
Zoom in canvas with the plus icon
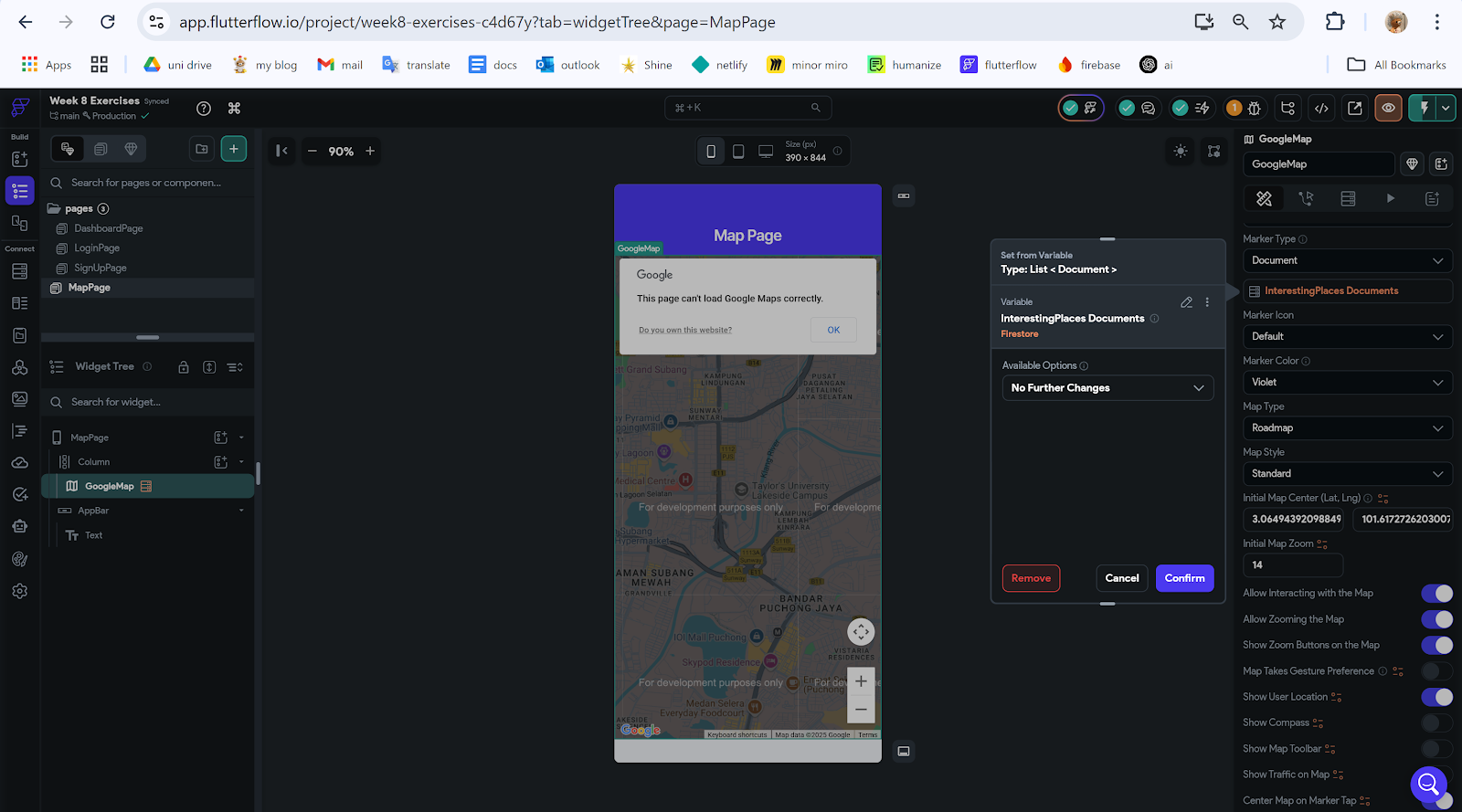370,151
